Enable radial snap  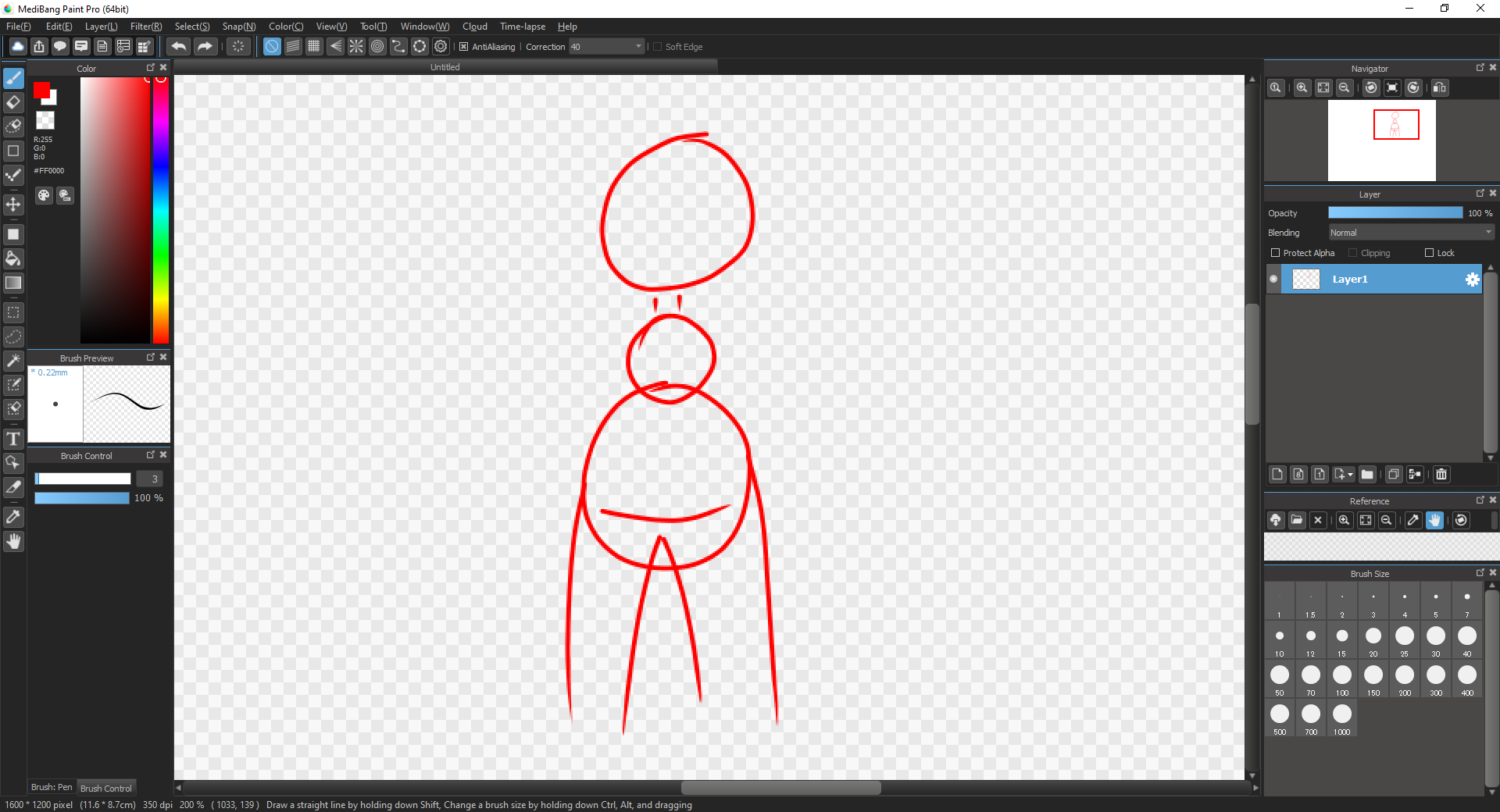(356, 47)
